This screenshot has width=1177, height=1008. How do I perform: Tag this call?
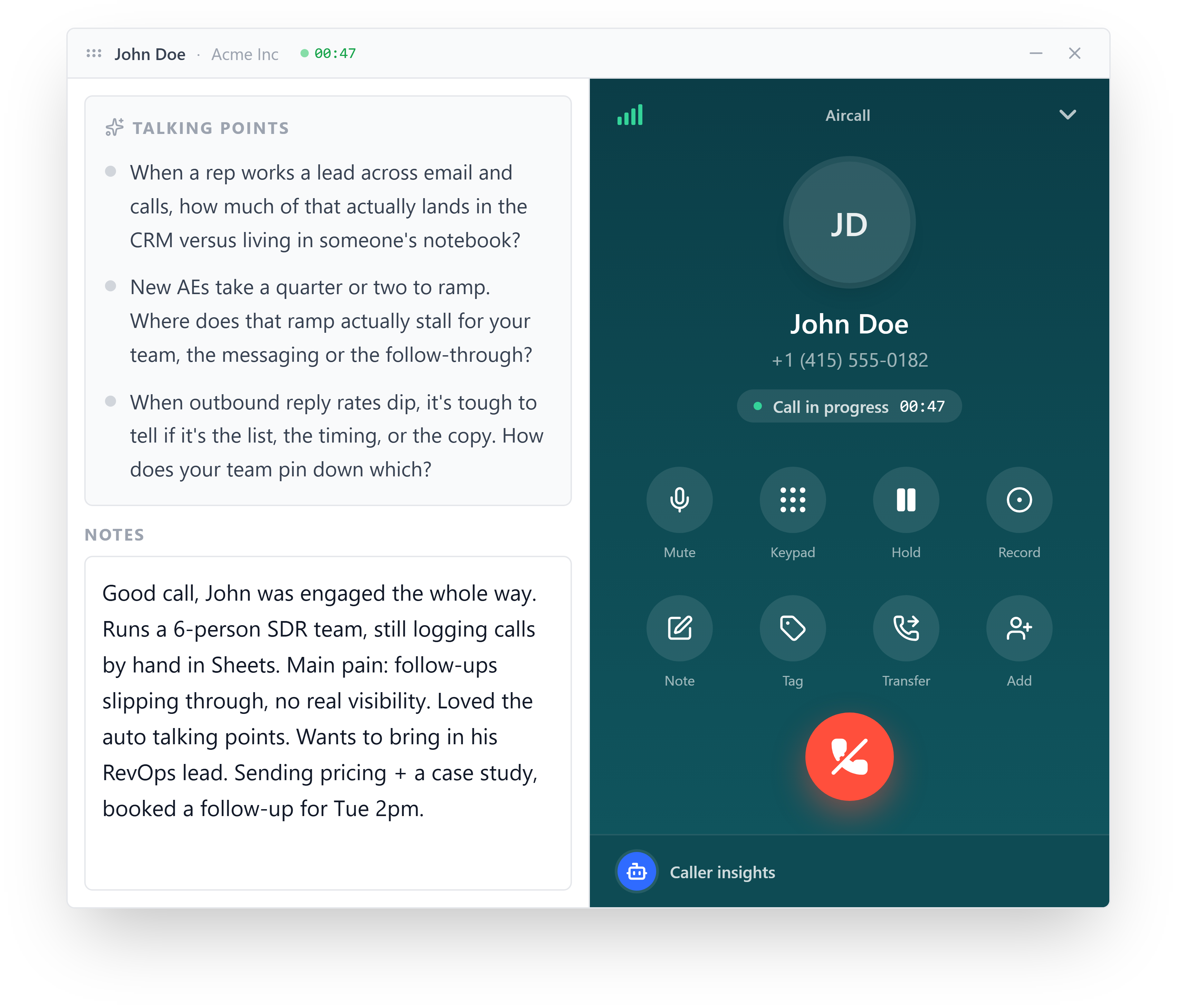792,628
